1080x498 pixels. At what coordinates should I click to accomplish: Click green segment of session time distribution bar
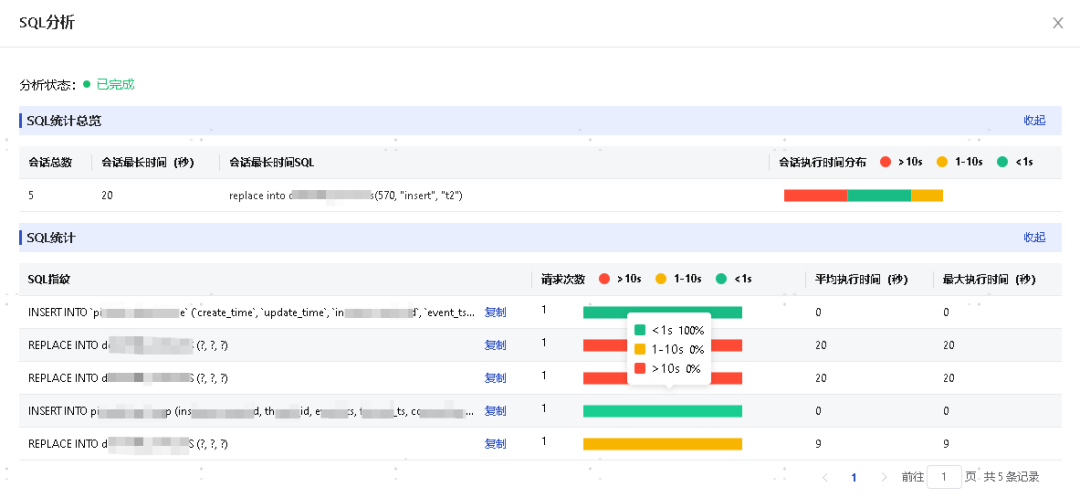point(879,196)
